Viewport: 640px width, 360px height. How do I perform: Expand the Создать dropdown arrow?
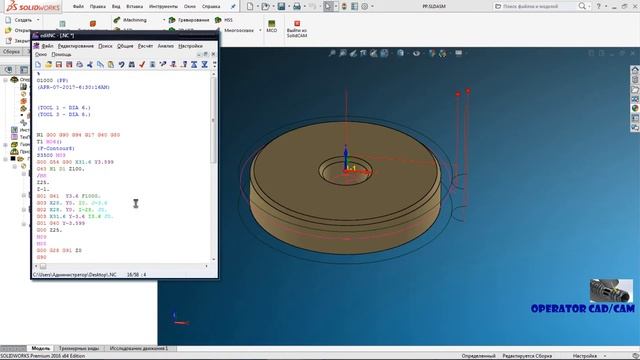[x=38, y=20]
